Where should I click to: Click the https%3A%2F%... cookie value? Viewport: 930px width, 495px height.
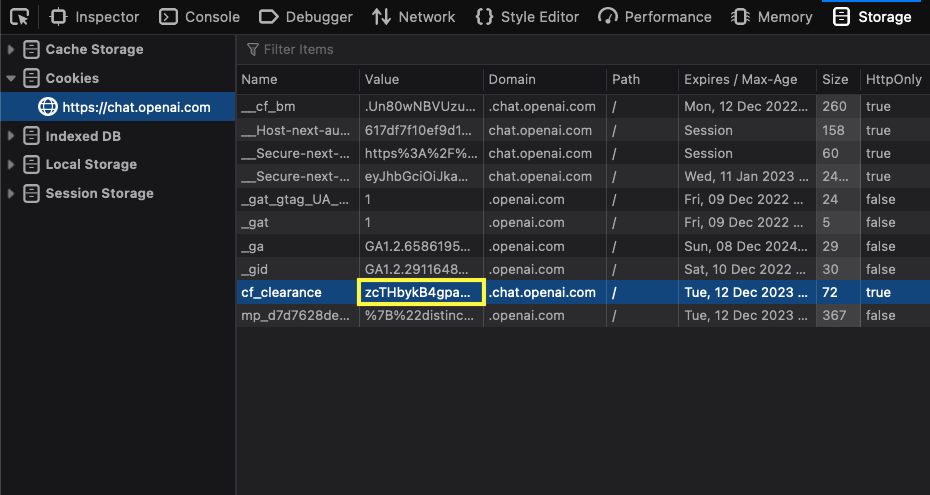tap(421, 154)
